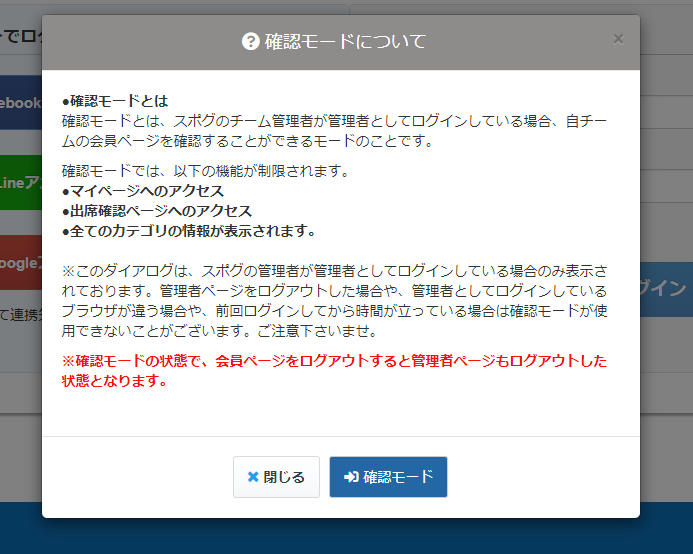693x554 pixels.
Task: Click the bullet ●全てのカテゴリの情報が表示されます。
Action: pyautogui.click(x=189, y=231)
